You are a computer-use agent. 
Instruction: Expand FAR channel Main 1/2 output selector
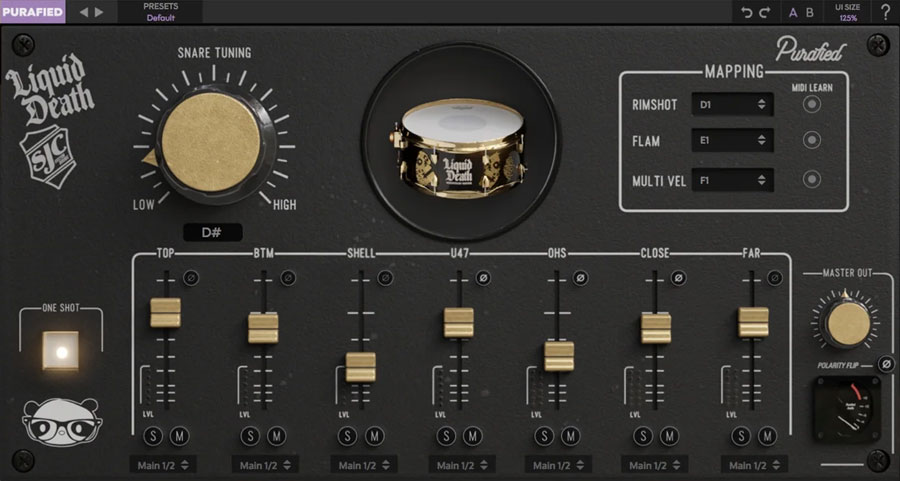755,465
